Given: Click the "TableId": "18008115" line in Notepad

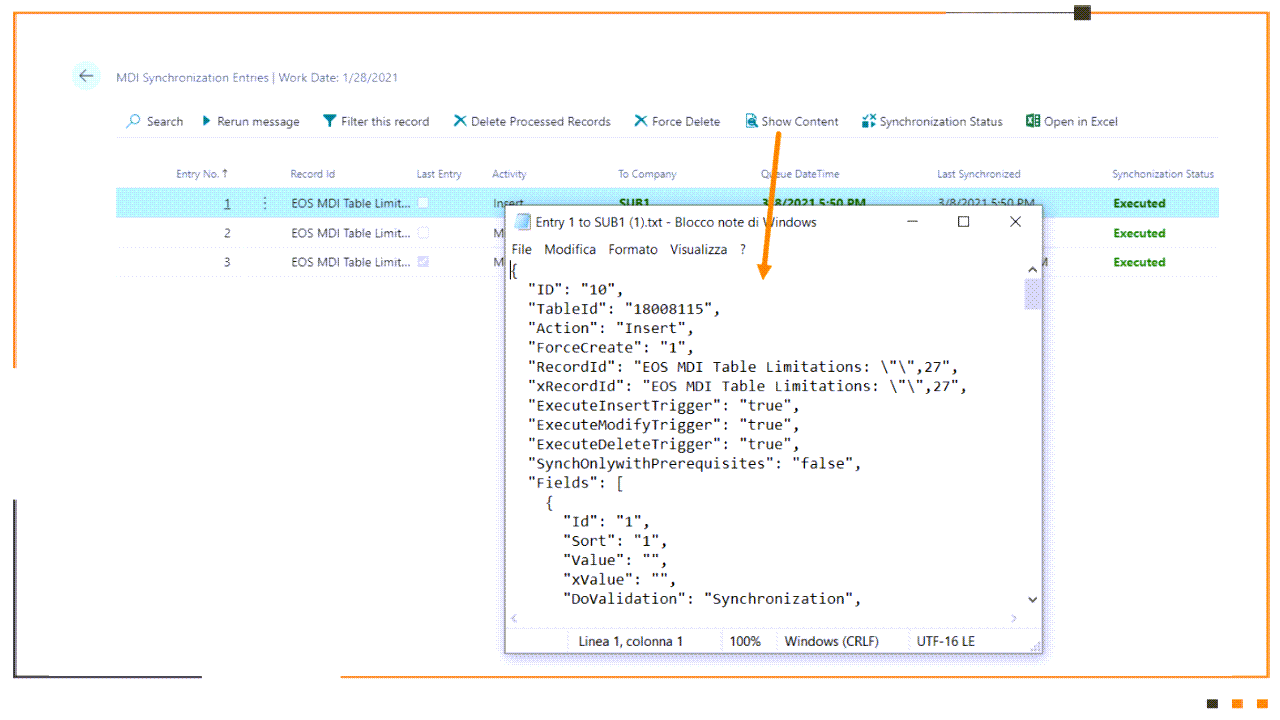Looking at the screenshot, I should click(624, 309).
